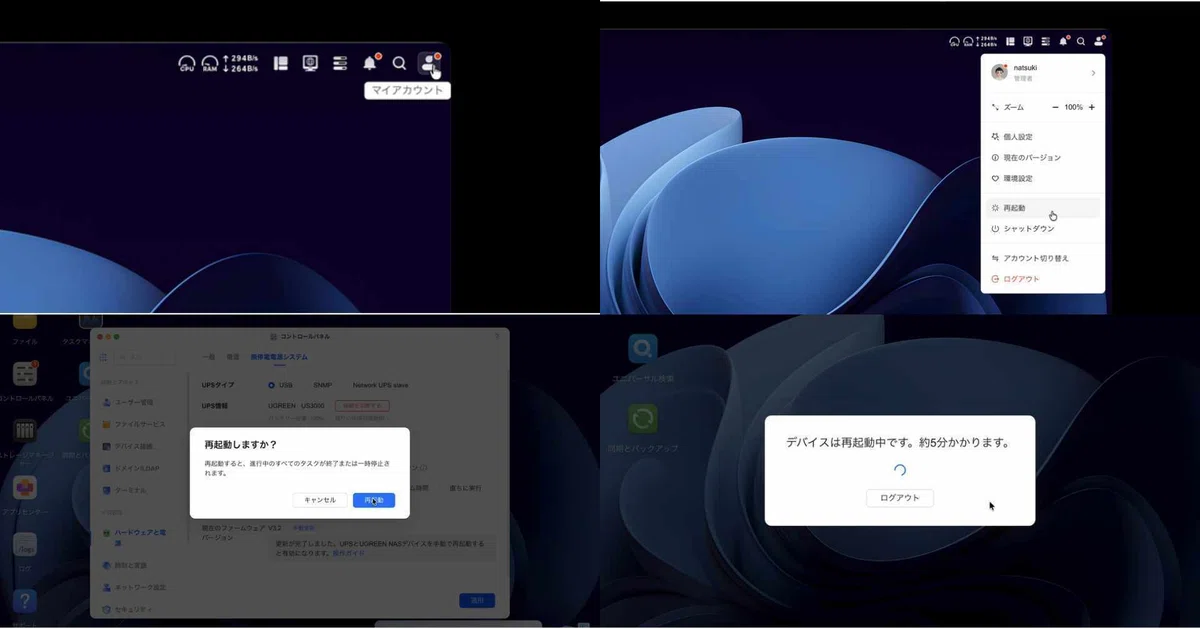Click the blue 適用 button in control panel

[477, 600]
